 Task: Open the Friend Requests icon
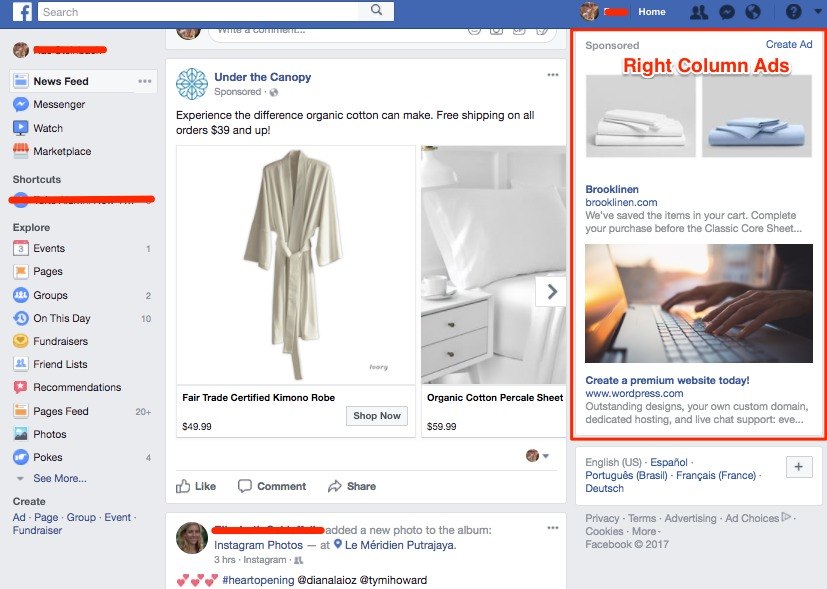click(700, 12)
